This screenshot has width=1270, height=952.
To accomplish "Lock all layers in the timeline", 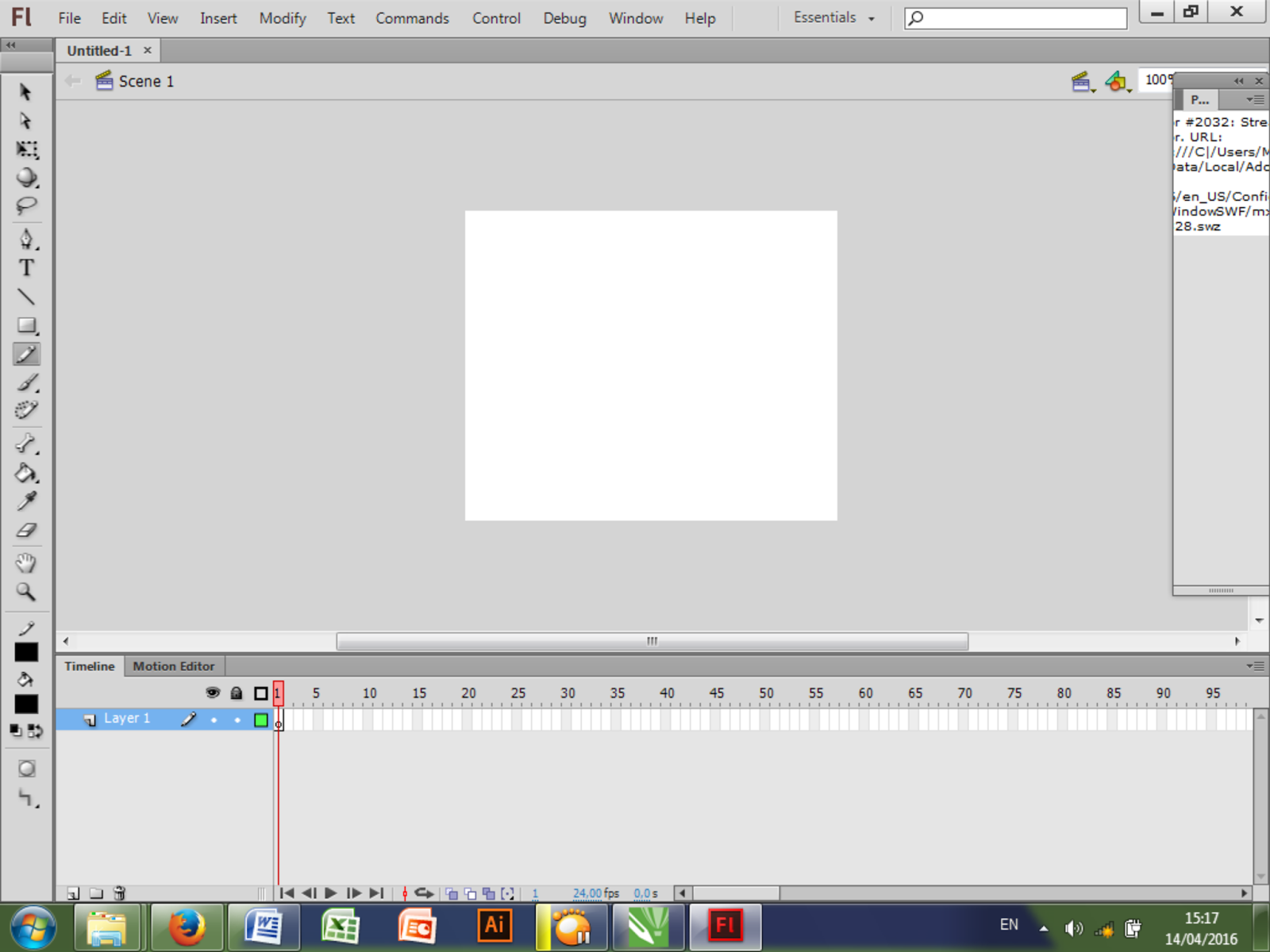I will 237,693.
